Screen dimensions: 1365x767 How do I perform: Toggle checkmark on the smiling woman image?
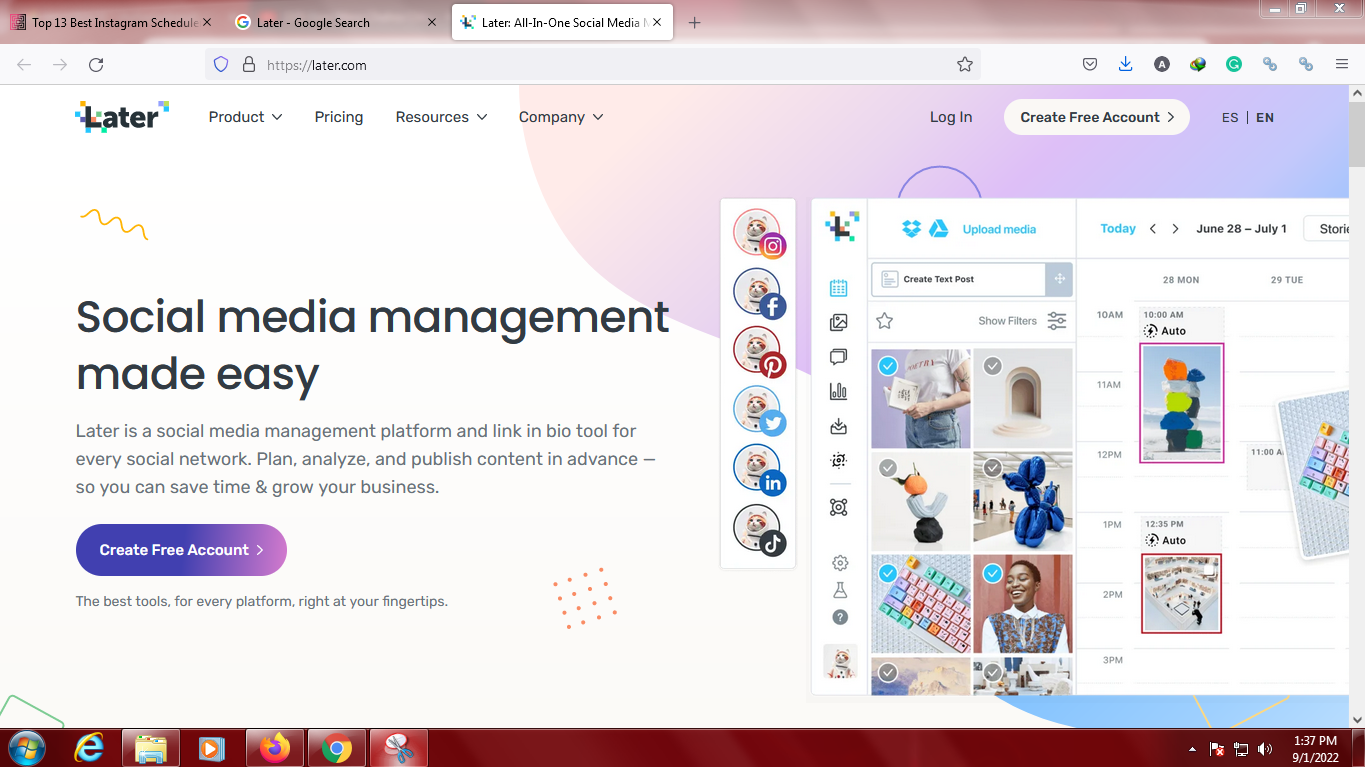coord(992,574)
